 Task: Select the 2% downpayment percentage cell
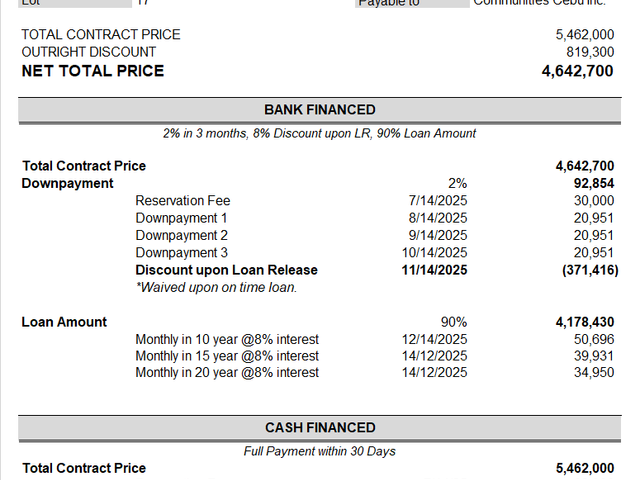(457, 183)
